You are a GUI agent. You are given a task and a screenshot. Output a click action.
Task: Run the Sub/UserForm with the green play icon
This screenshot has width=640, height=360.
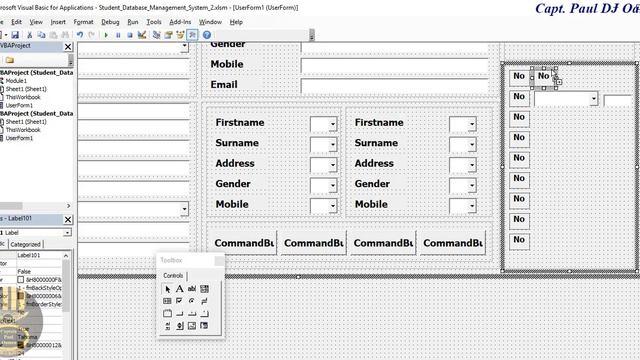(x=106, y=35)
